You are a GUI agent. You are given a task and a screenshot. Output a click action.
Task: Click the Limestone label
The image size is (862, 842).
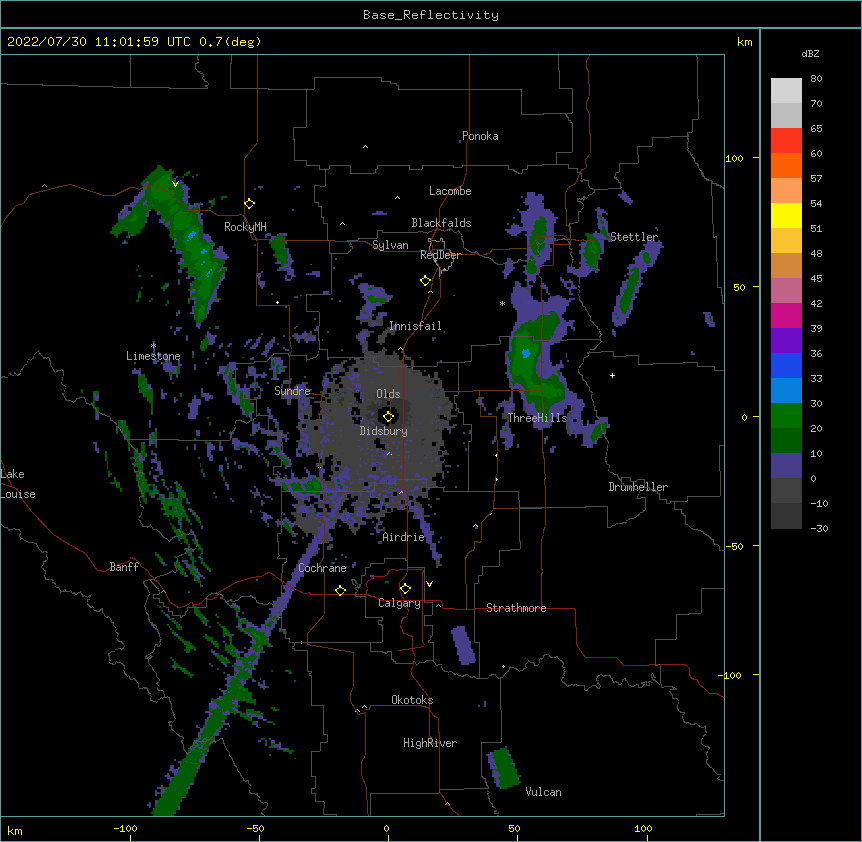click(x=153, y=356)
